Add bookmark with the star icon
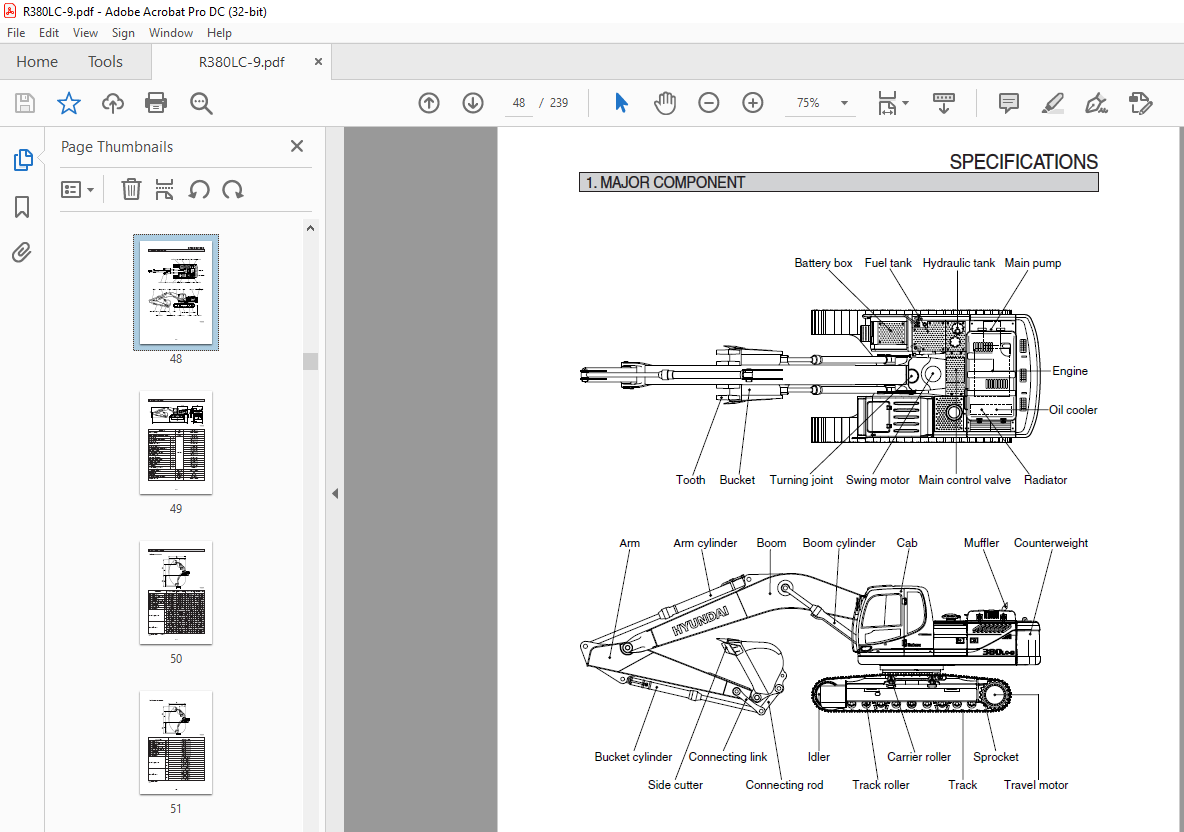 coord(69,103)
